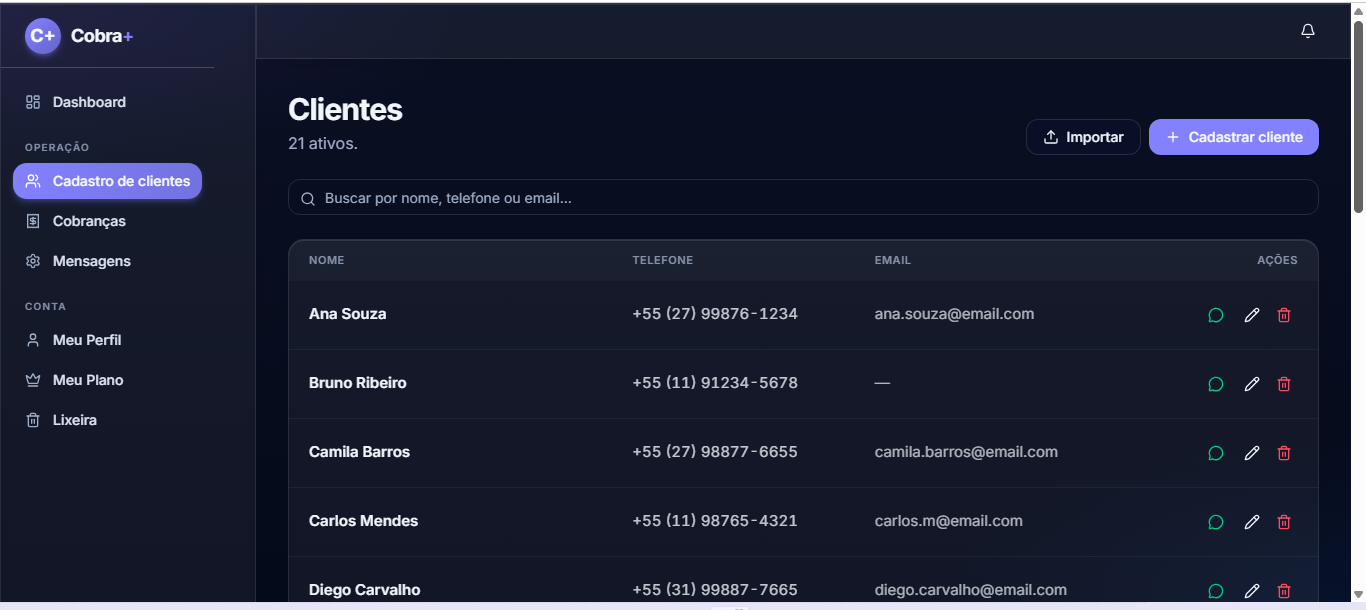Click the WhatsApp message icon for Ana Souza
1366x610 pixels.
point(1216,315)
